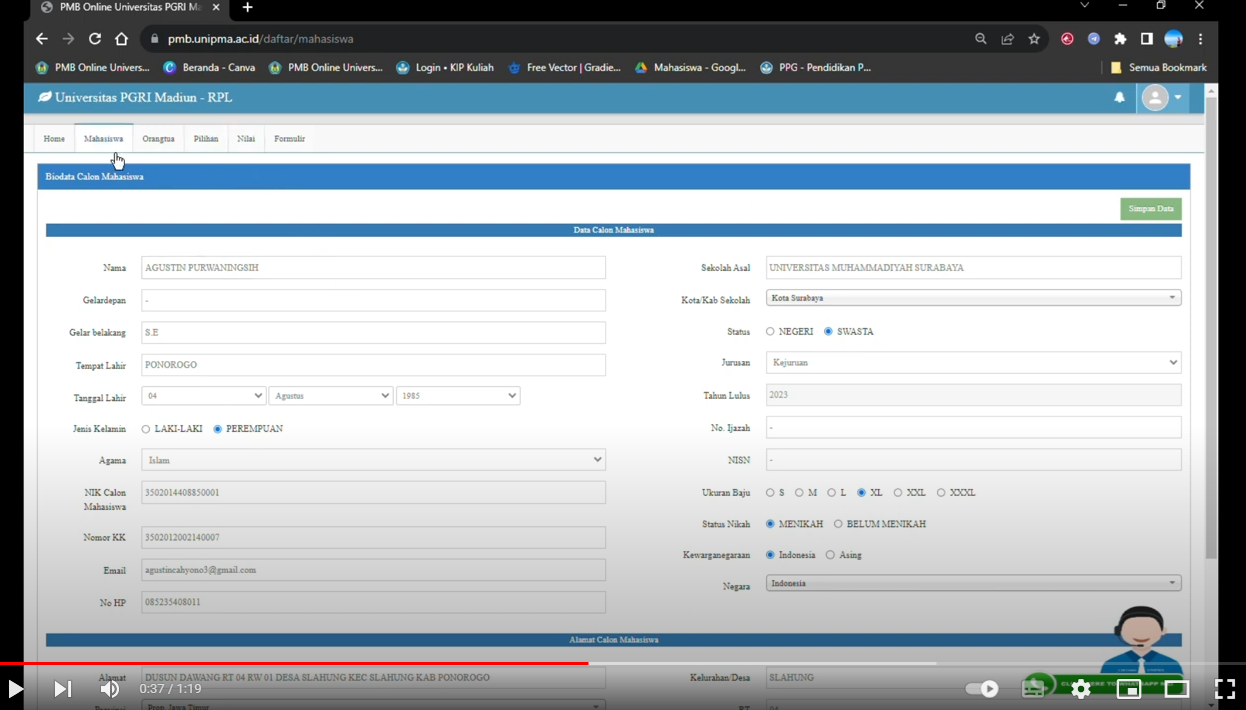Click into the Sekolah Asal field

(974, 268)
